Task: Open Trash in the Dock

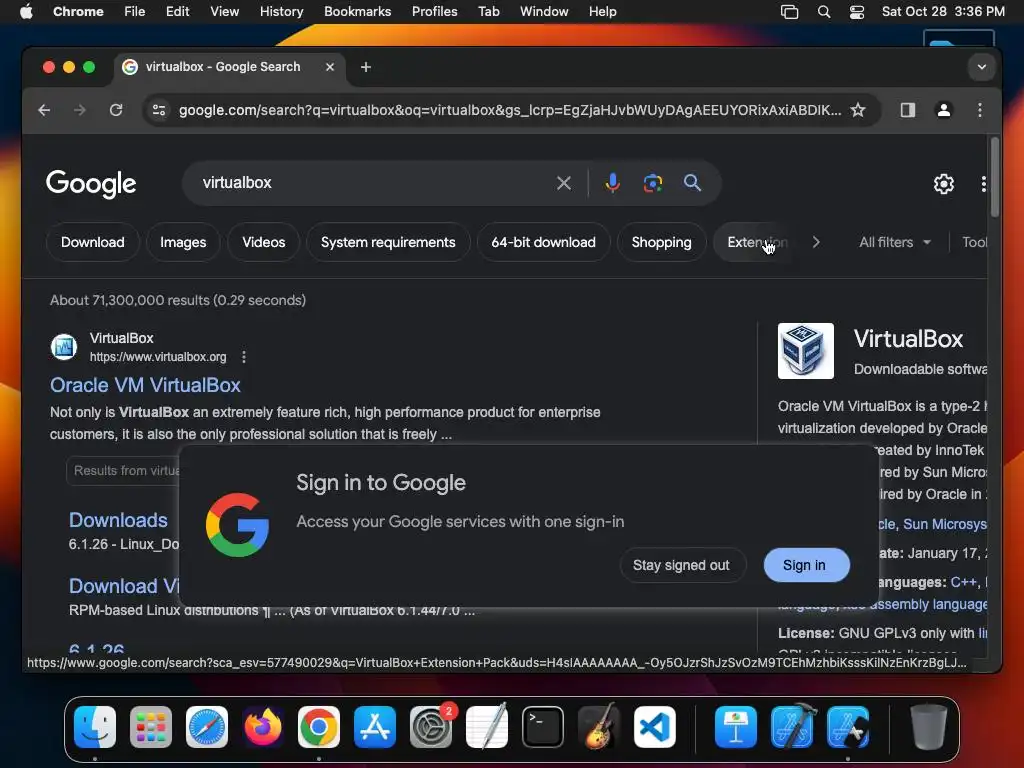Action: (x=928, y=727)
